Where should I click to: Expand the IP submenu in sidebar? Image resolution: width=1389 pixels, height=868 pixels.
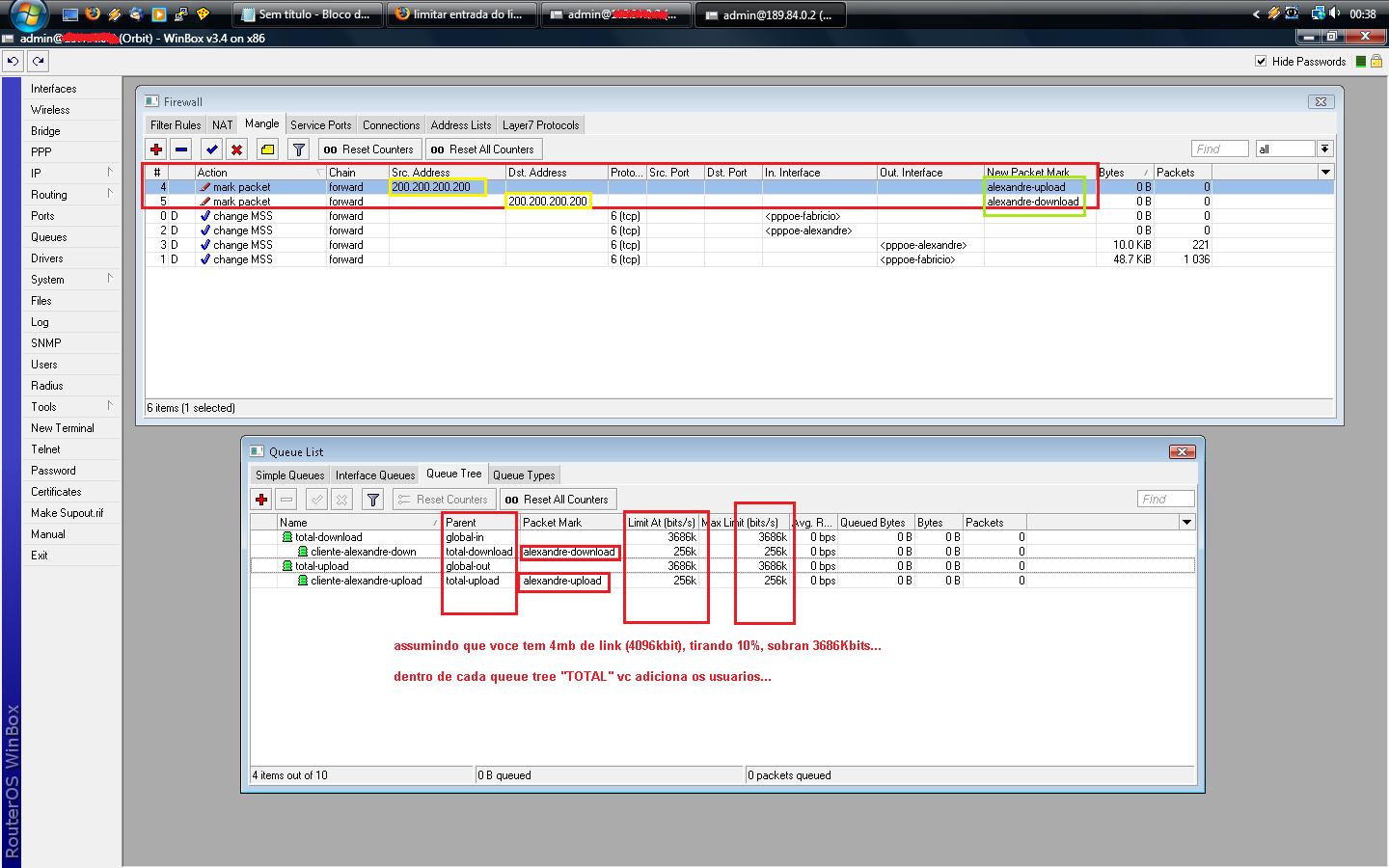[110, 173]
